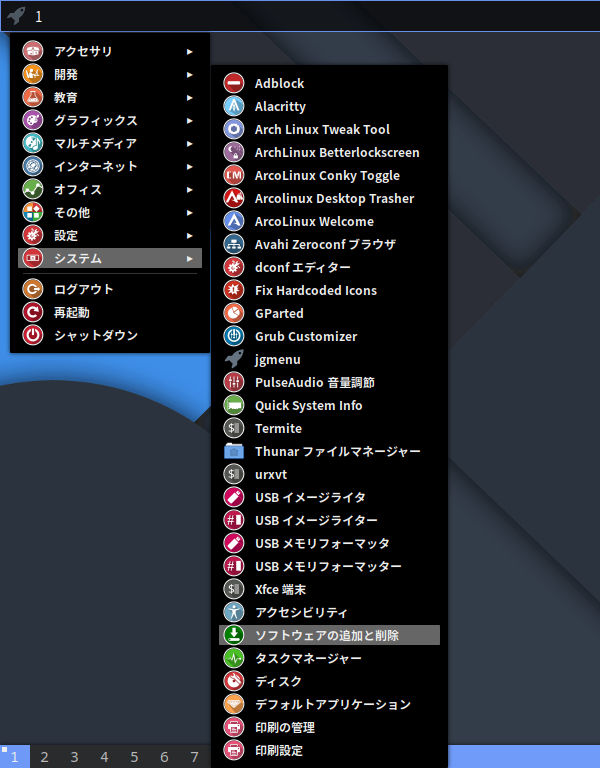Expand the インターネット submenu arrow
This screenshot has height=768, width=600.
(x=190, y=167)
